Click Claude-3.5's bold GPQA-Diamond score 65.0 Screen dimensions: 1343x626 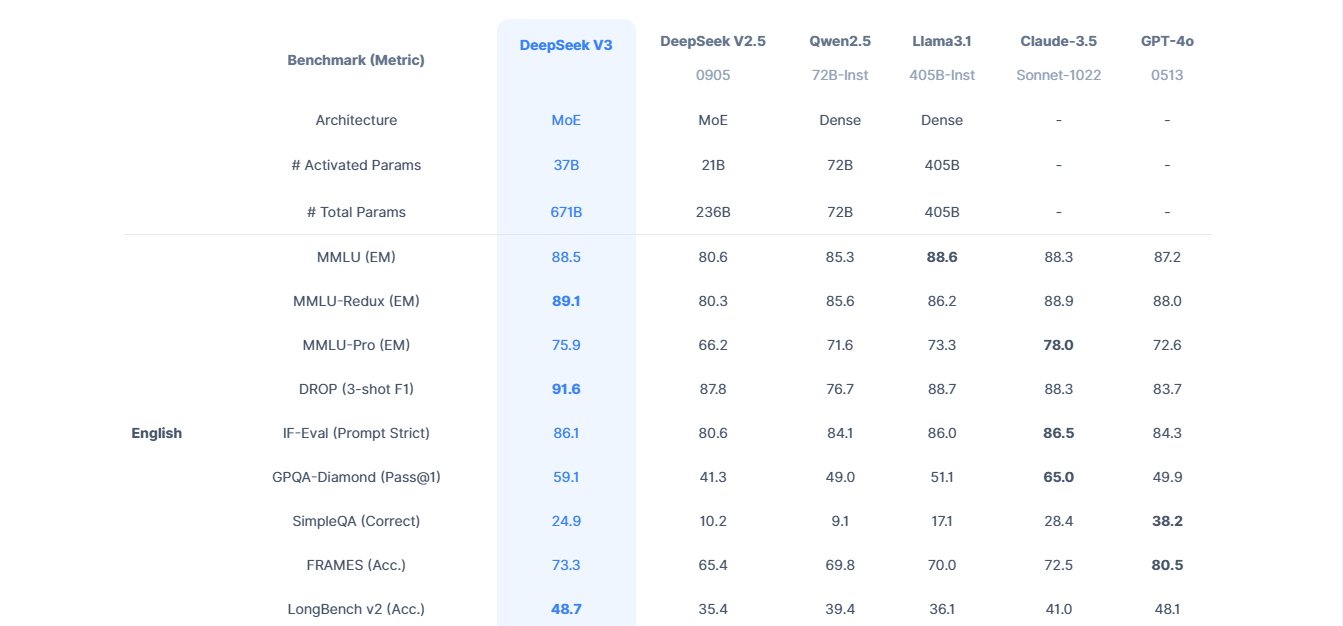1058,477
